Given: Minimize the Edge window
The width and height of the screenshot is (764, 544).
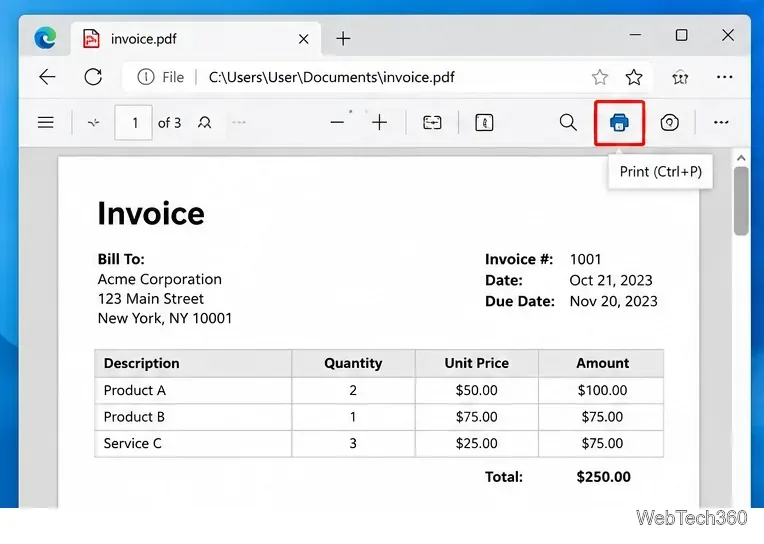Looking at the screenshot, I should coord(635,35).
